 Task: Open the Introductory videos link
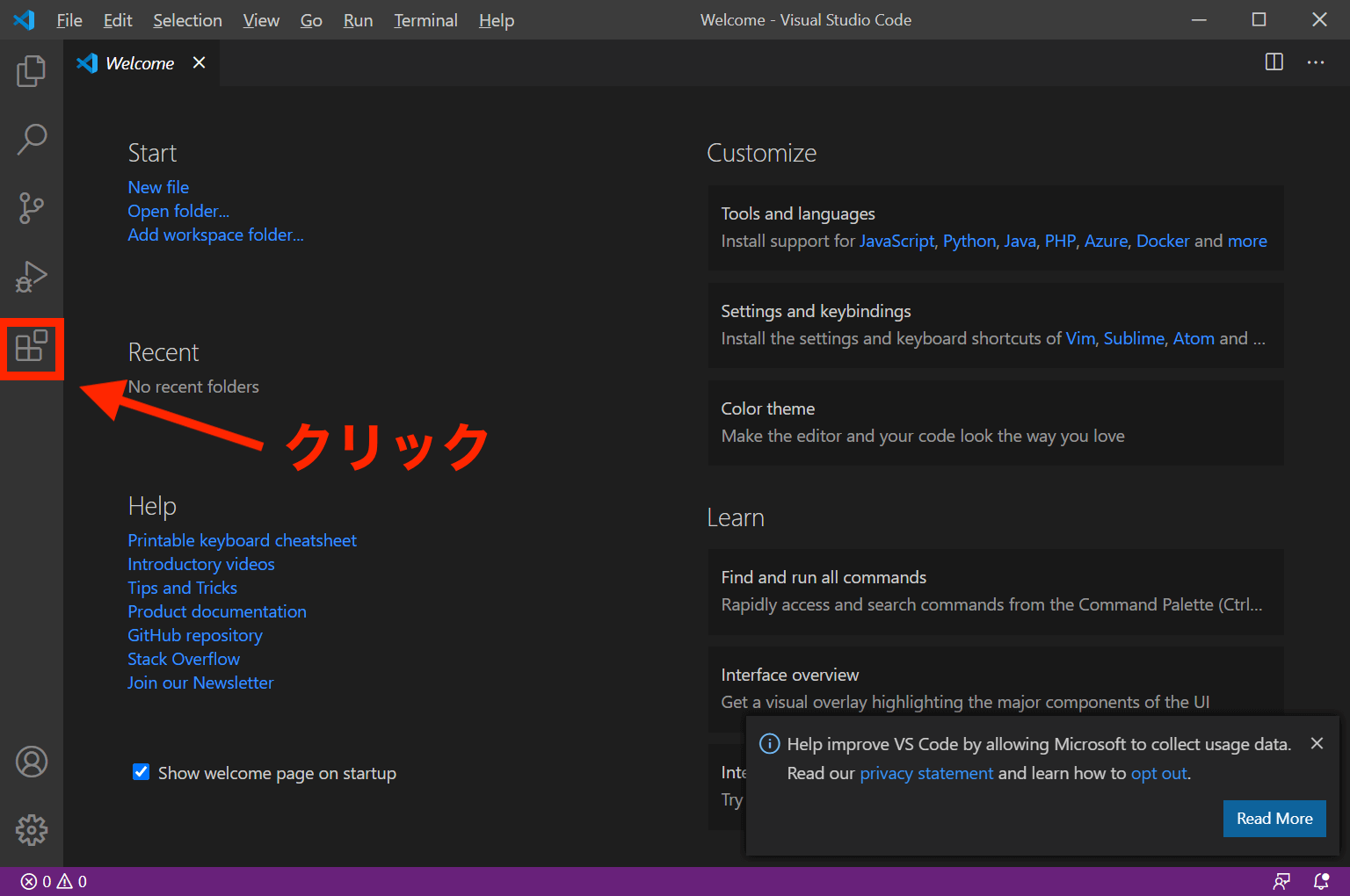[200, 564]
